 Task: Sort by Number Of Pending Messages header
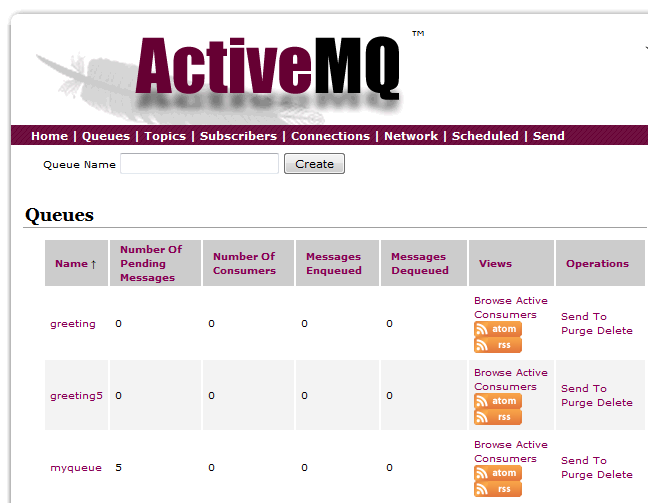click(x=151, y=264)
